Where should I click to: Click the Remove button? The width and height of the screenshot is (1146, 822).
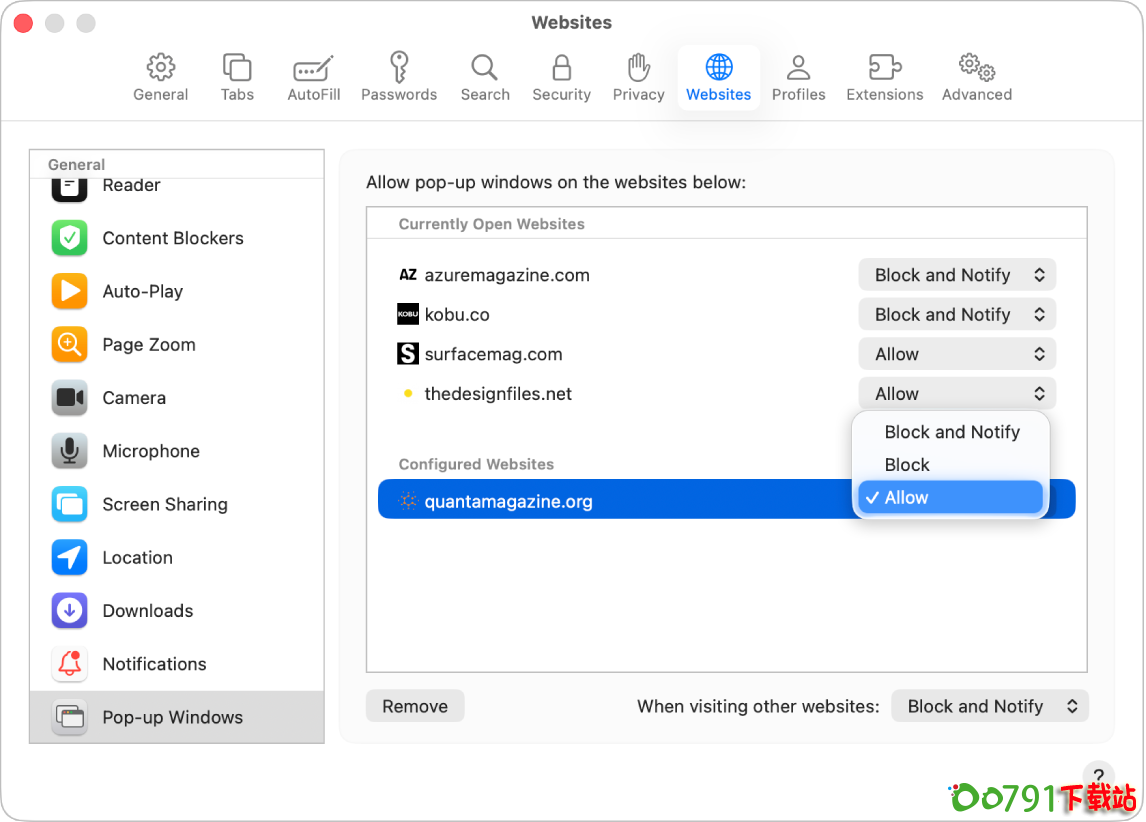tap(415, 706)
